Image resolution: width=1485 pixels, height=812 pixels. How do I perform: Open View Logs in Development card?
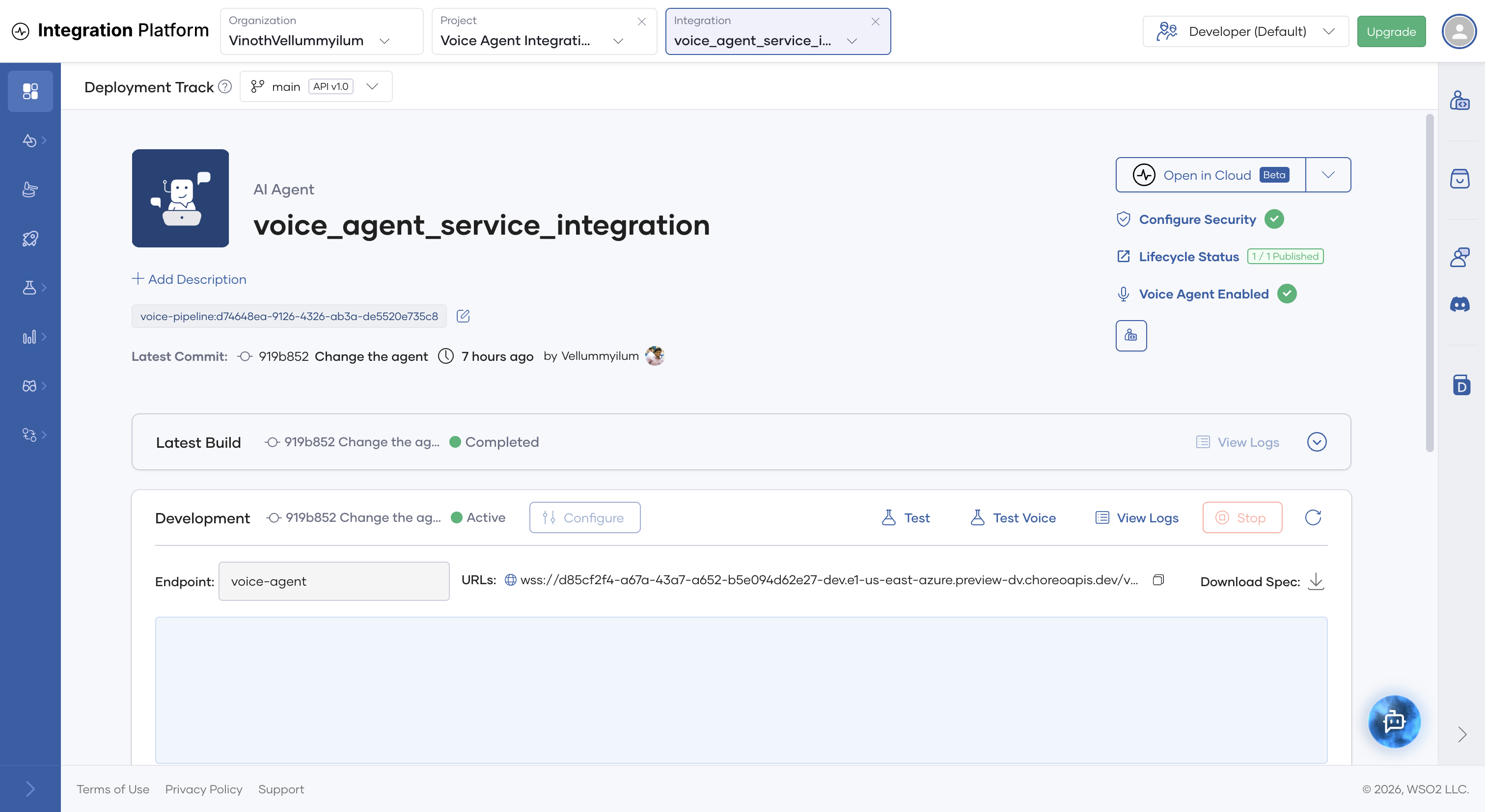[1137, 517]
